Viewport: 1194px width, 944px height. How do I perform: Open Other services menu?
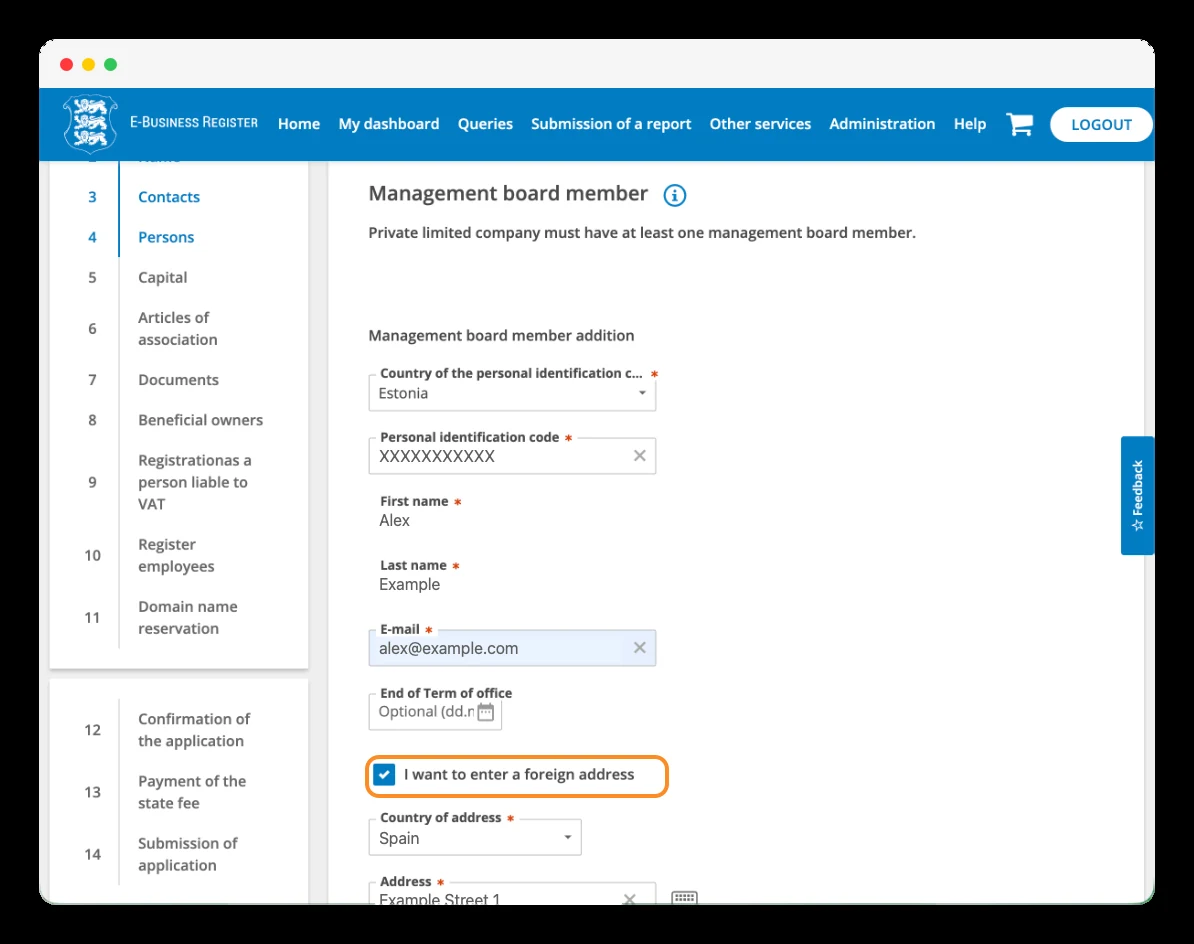pos(760,124)
